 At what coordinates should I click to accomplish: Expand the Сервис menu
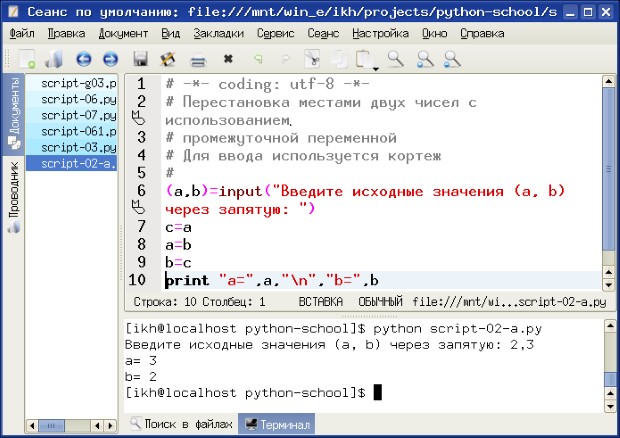tap(275, 33)
